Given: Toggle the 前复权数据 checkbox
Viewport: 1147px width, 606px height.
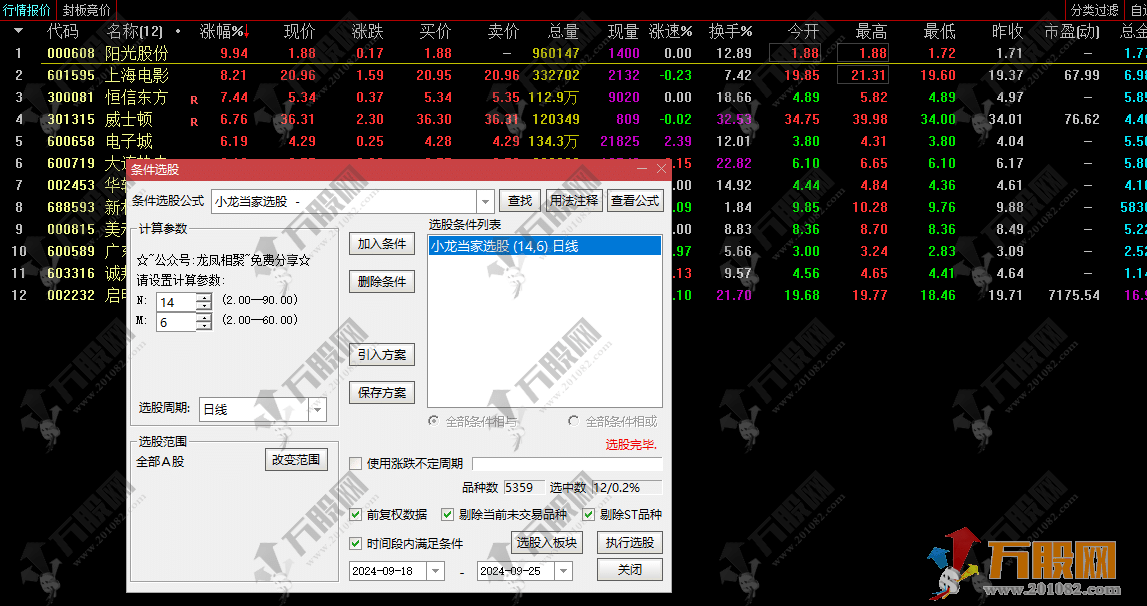Looking at the screenshot, I should tap(356, 515).
